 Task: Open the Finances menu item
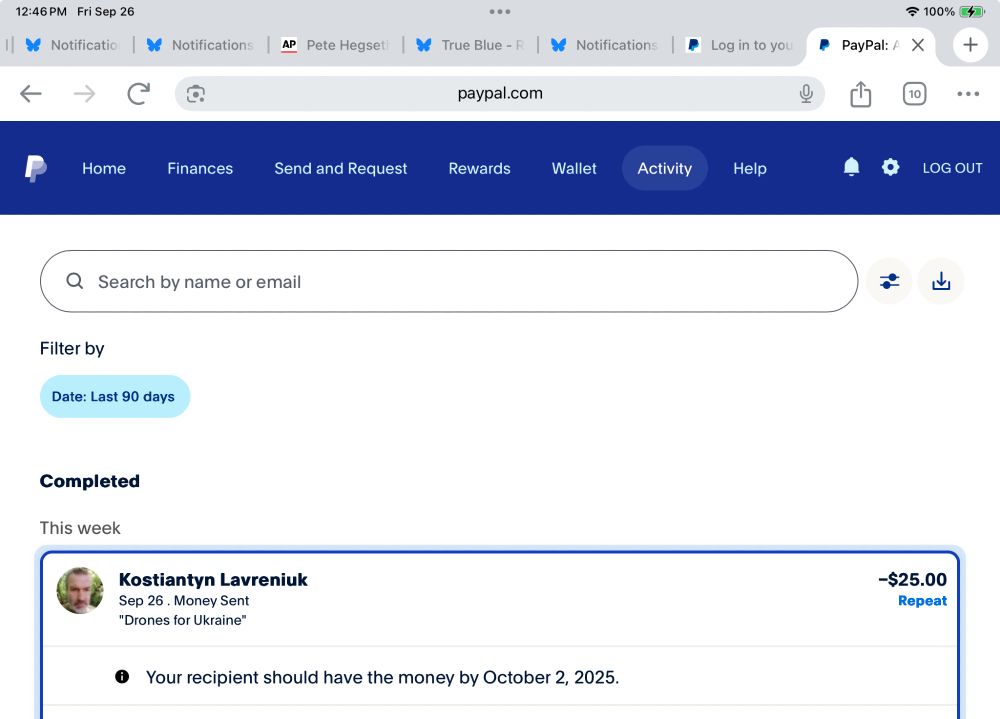click(200, 168)
